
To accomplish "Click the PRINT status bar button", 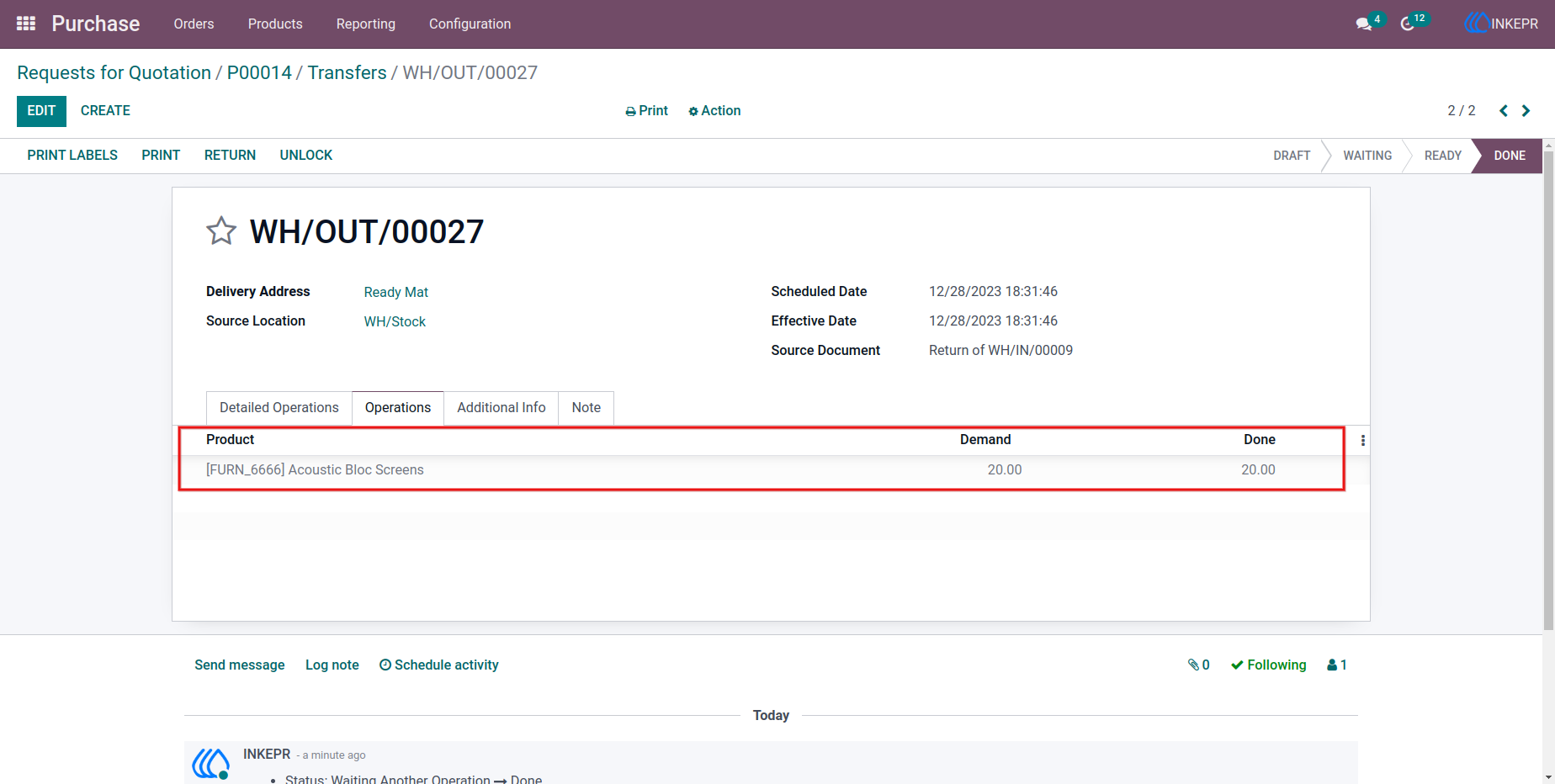I will click(161, 156).
